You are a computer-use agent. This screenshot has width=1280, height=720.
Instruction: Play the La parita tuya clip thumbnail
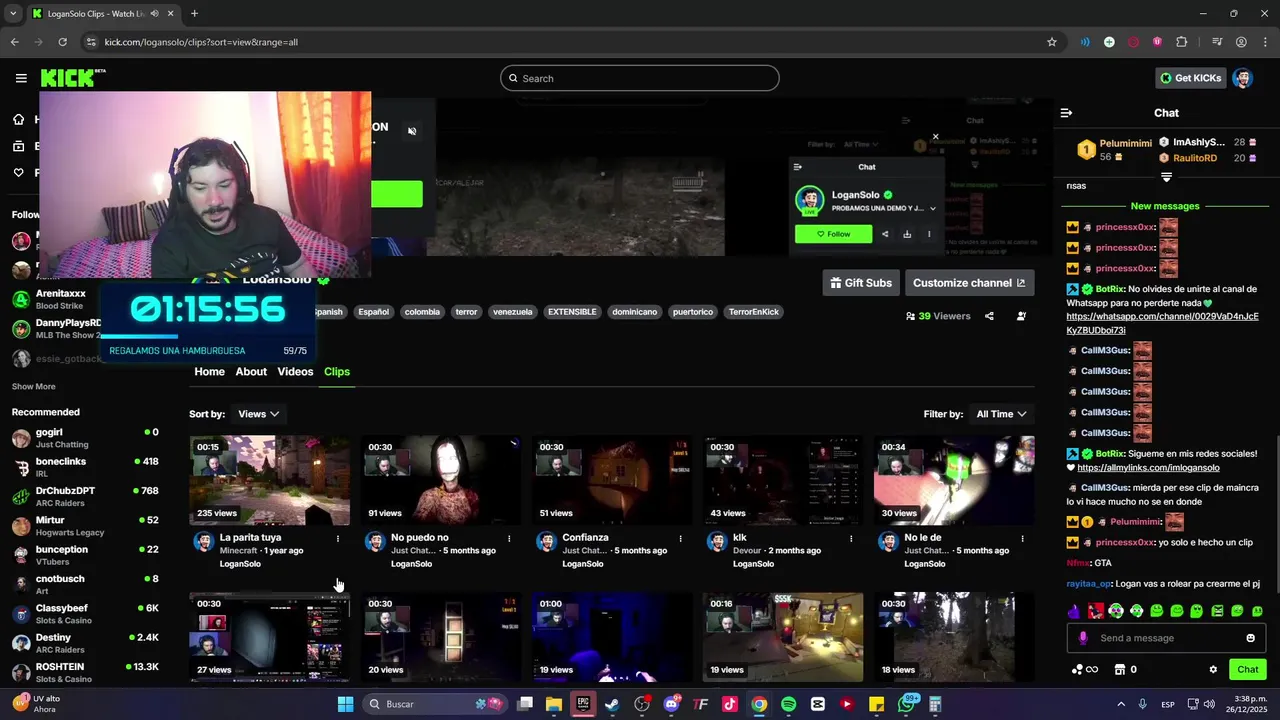click(270, 480)
